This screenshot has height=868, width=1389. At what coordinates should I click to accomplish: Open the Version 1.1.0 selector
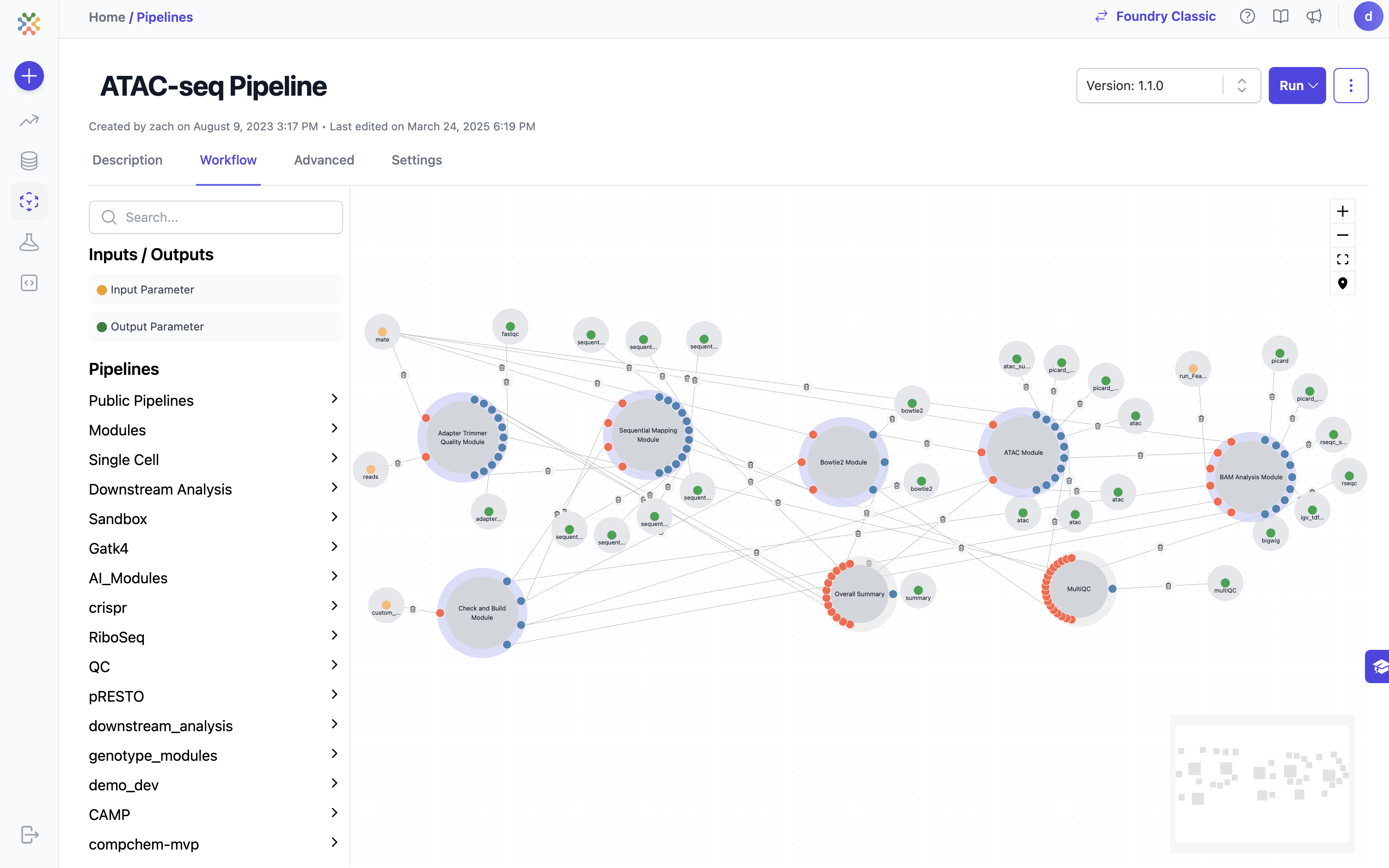tap(1168, 86)
